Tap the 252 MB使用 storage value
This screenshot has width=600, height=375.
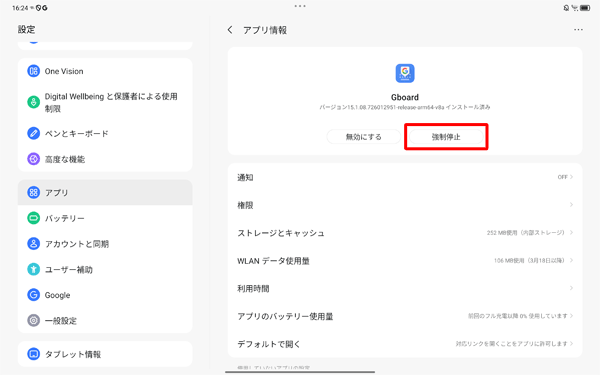[x=525, y=233]
